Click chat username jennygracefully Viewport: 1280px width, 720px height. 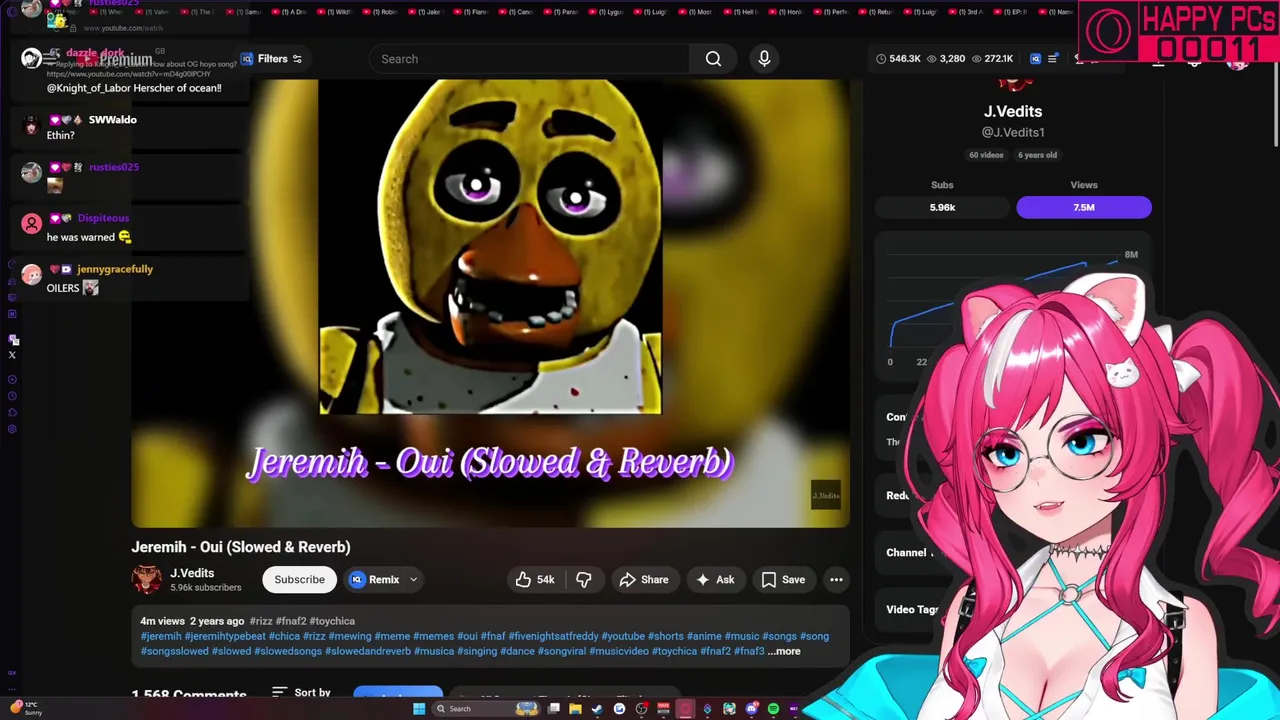coord(115,269)
